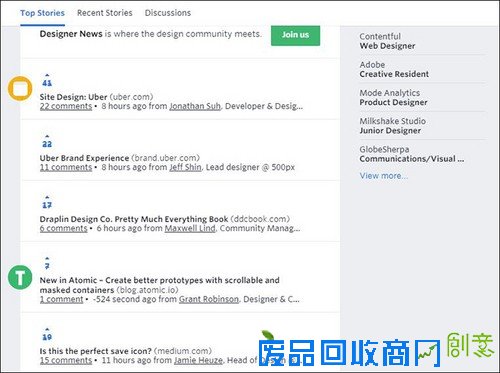Open the Adobe Creative Resident job listing
This screenshot has height=373, width=500.
394,69
